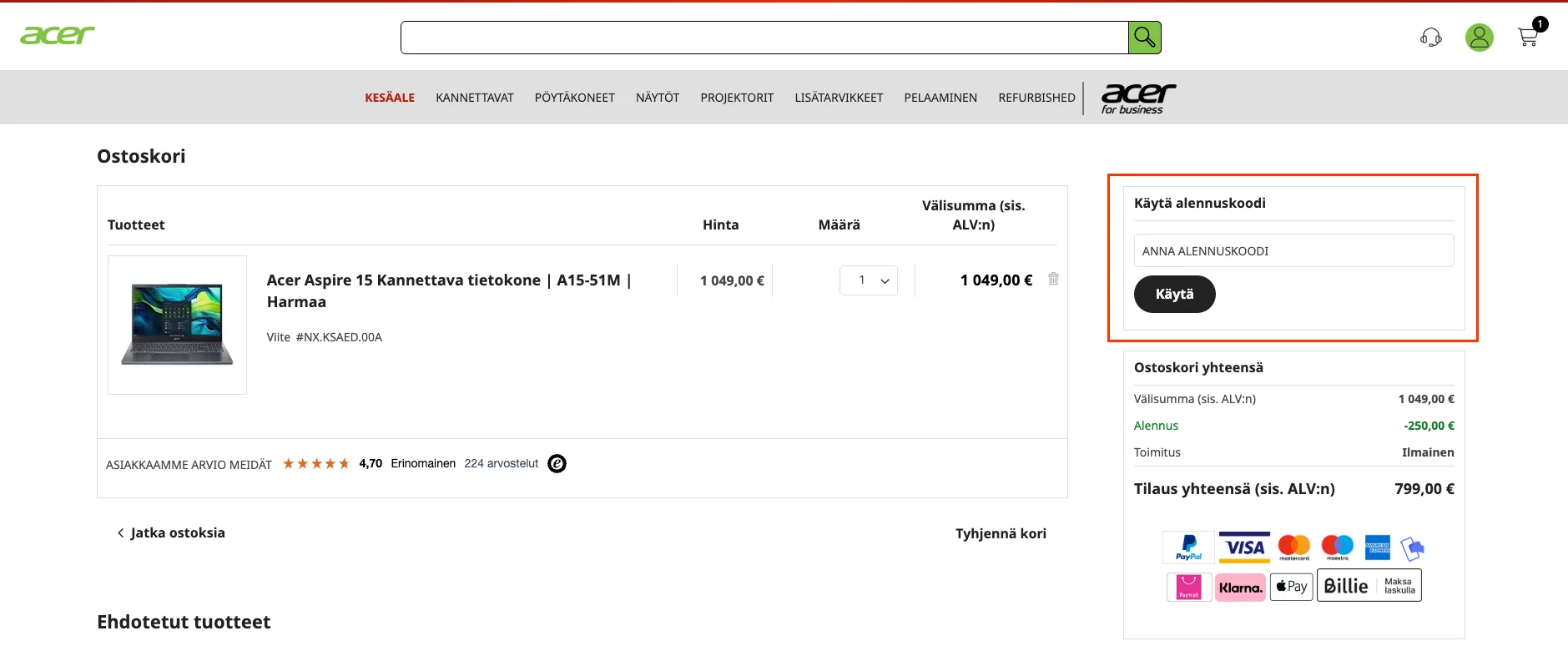The image size is (1568, 651).
Task: Click the Trusted Shops review badge icon
Action: coord(557,464)
